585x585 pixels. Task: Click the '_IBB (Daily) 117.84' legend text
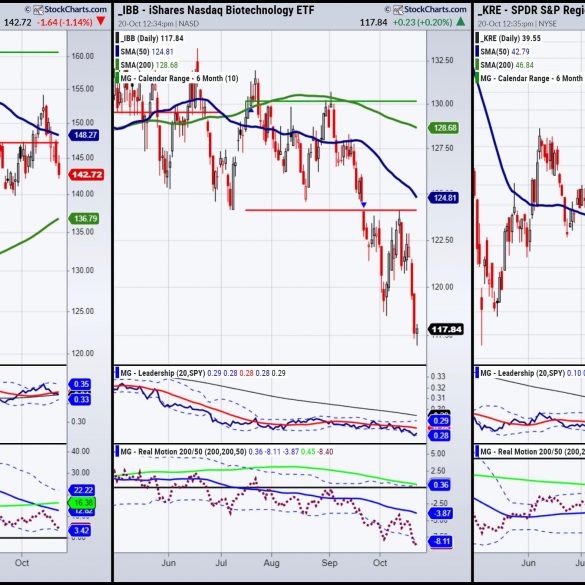(x=152, y=38)
